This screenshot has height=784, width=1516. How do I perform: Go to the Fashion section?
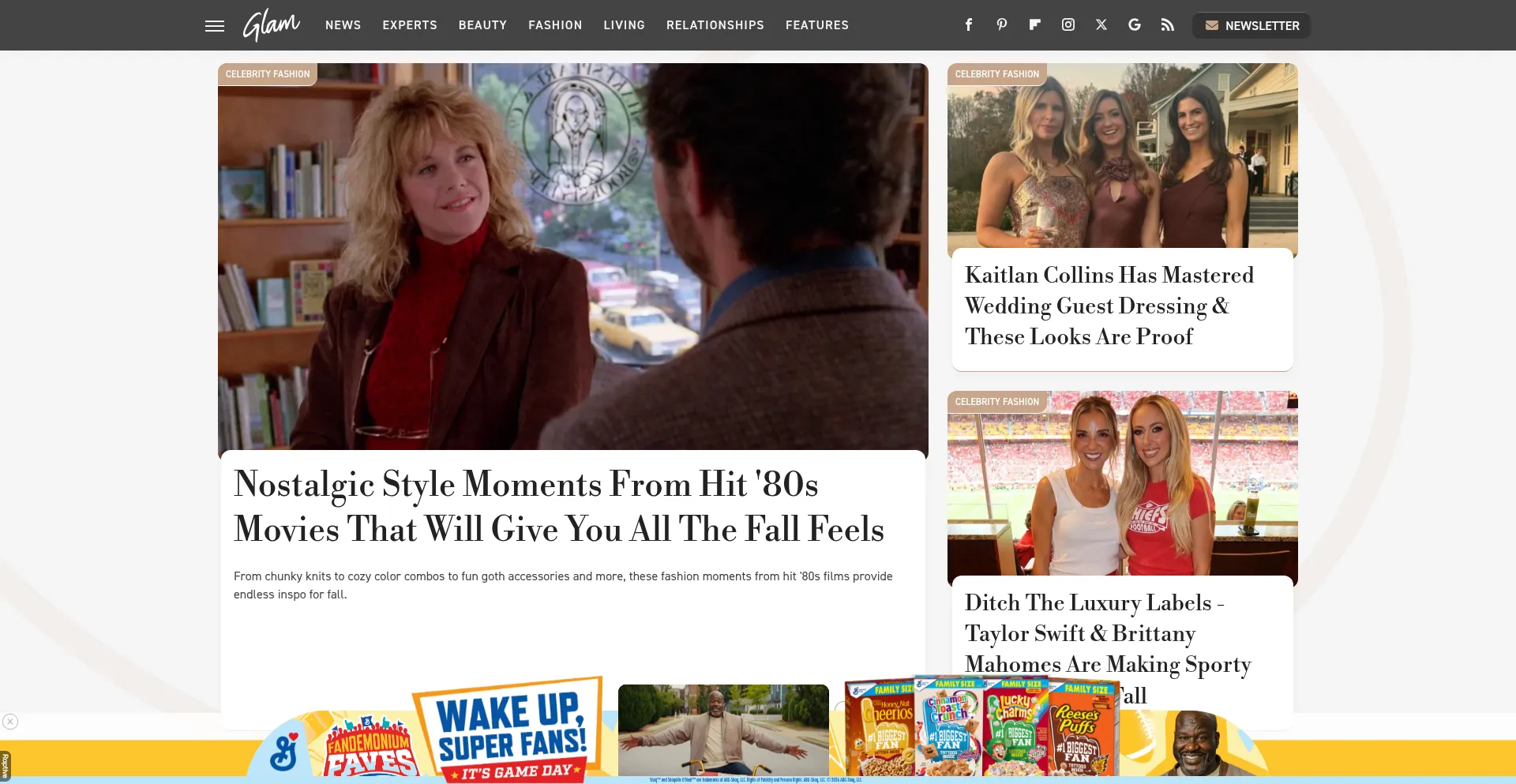(x=555, y=25)
